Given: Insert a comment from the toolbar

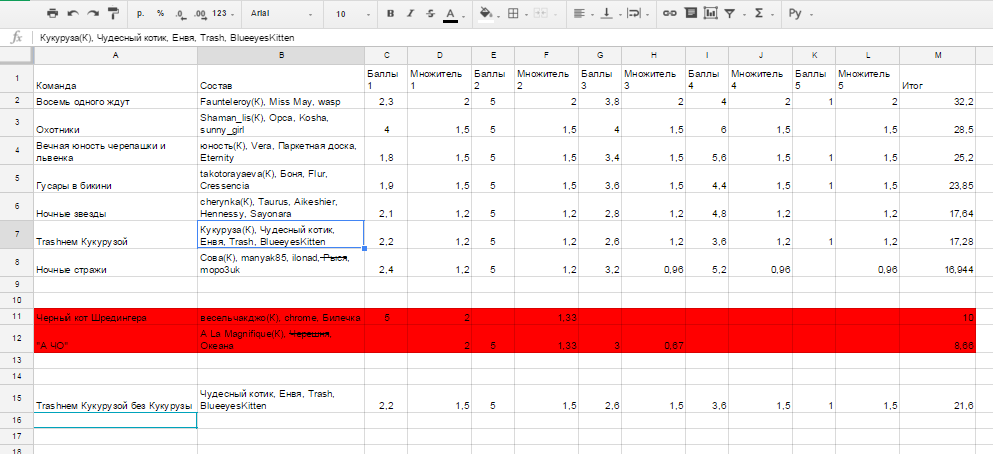Looking at the screenshot, I should (x=690, y=14).
